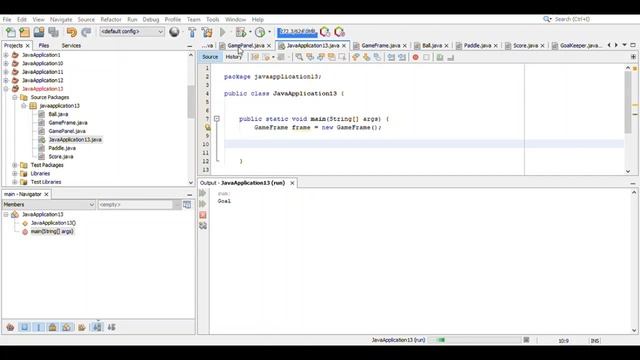Open the Source menu
Image resolution: width=640 pixels, height=360 pixels.
coord(86,19)
